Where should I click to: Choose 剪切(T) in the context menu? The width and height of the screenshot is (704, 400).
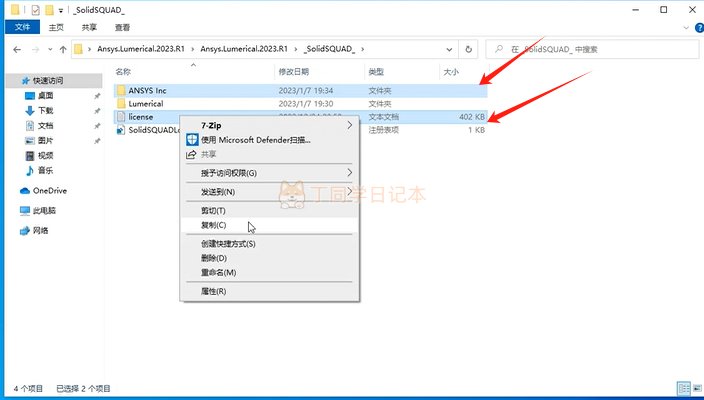pyautogui.click(x=269, y=211)
